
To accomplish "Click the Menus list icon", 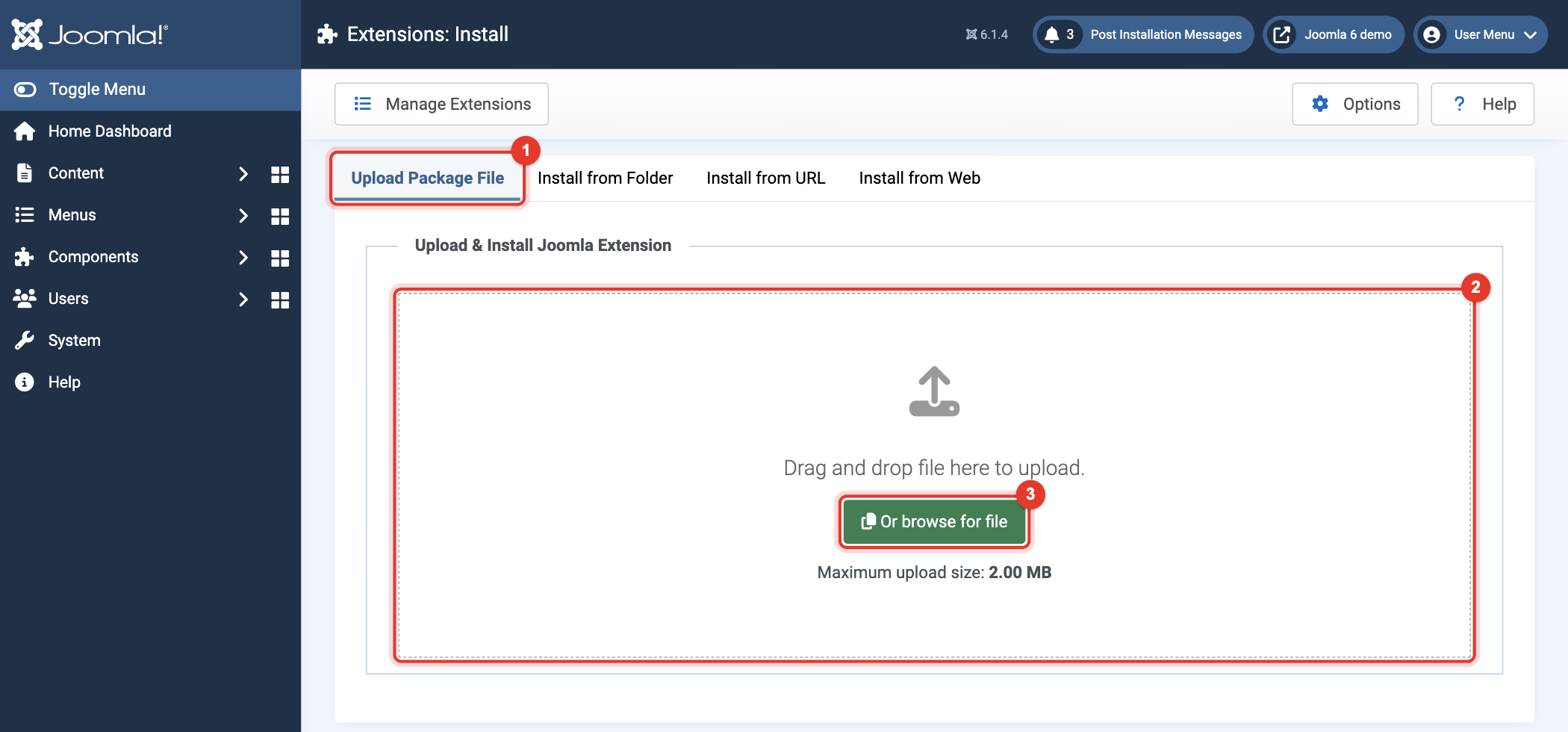I will point(25,215).
